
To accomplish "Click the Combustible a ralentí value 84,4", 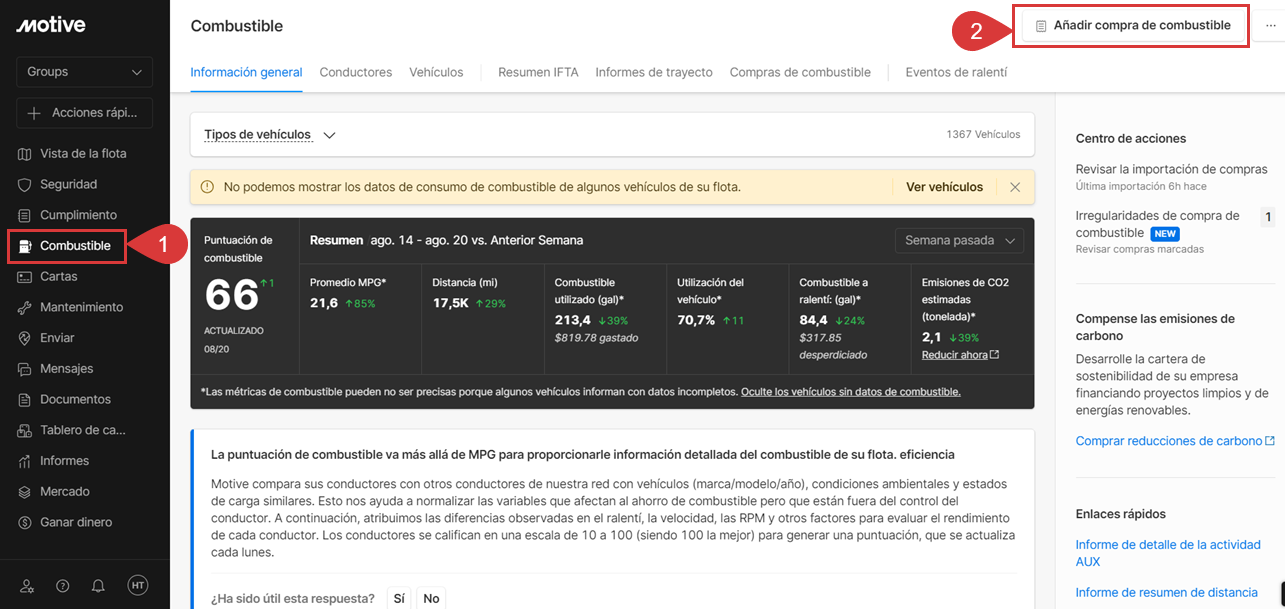I will [813, 320].
